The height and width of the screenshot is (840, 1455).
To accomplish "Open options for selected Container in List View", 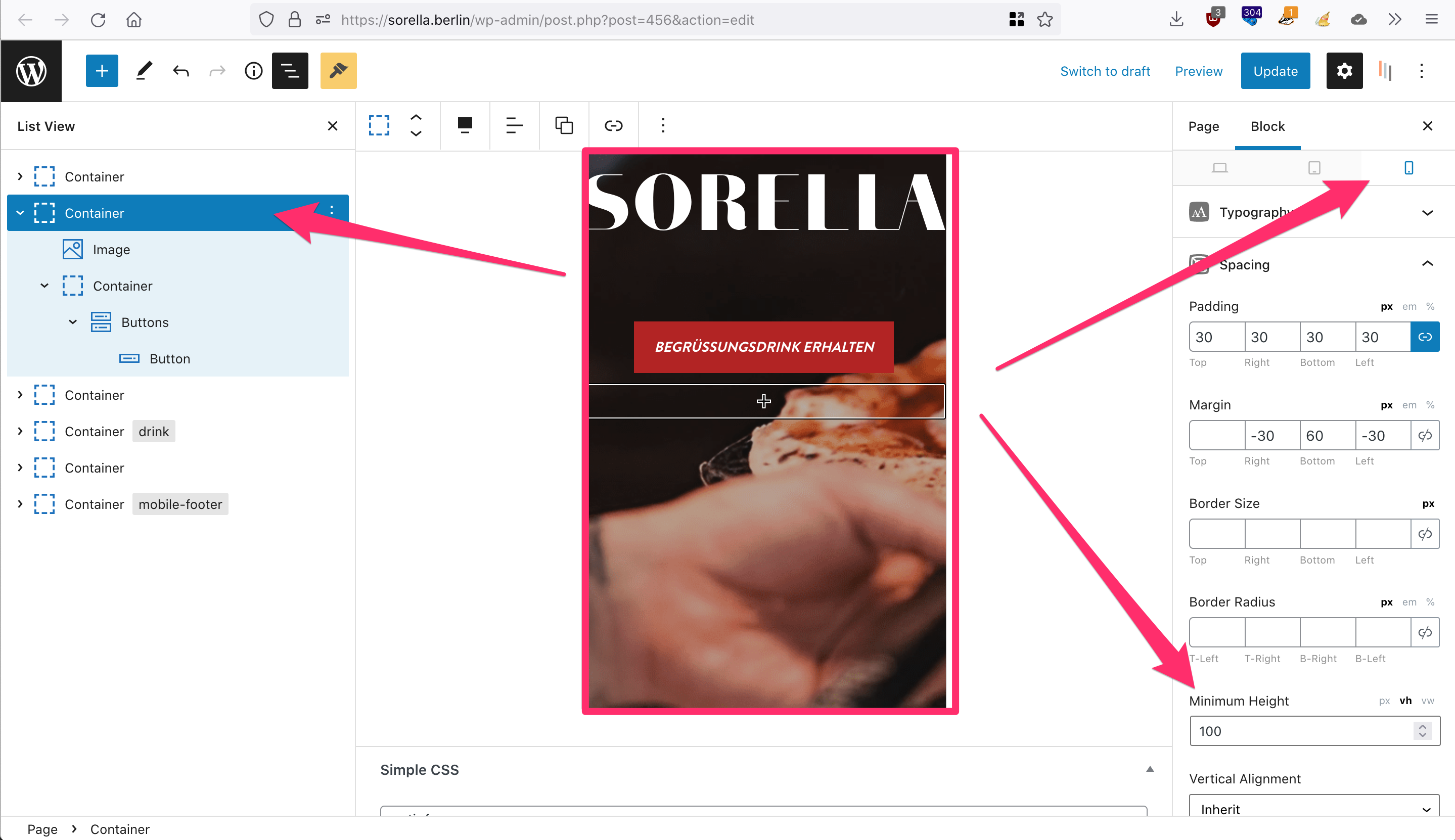I will point(332,211).
